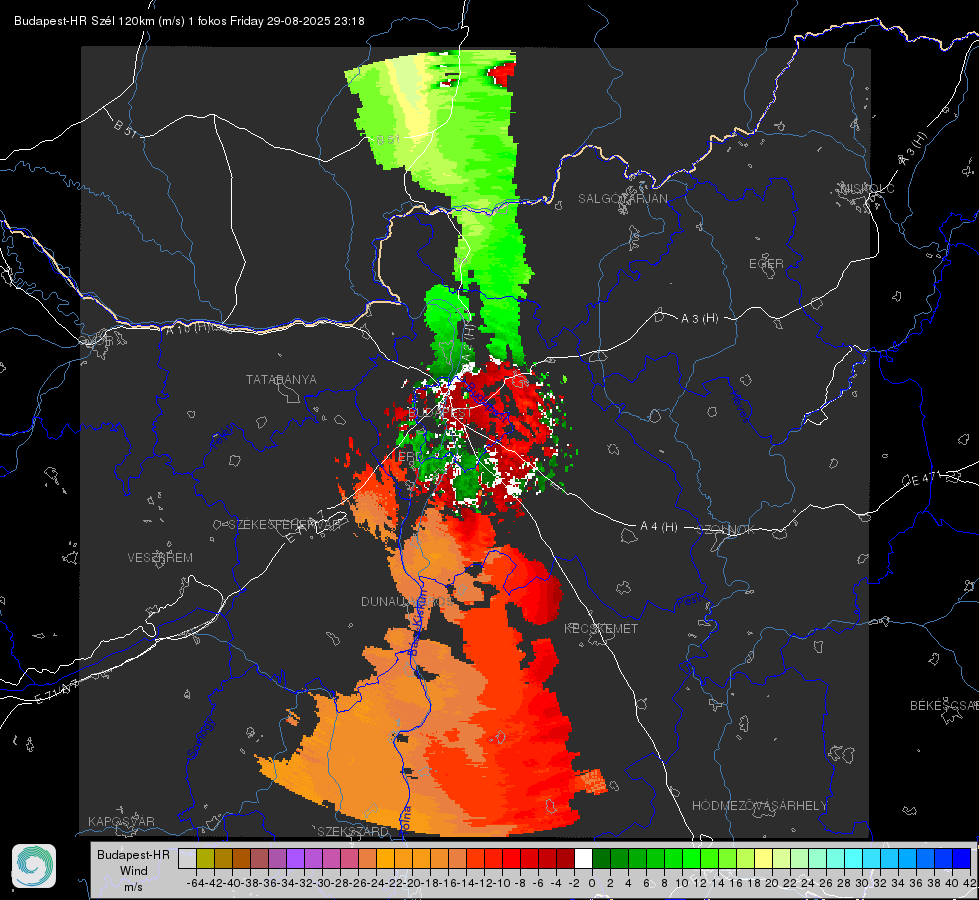Click the swirl logo icon beside the legend
Image resolution: width=979 pixels, height=900 pixels.
coord(34,866)
